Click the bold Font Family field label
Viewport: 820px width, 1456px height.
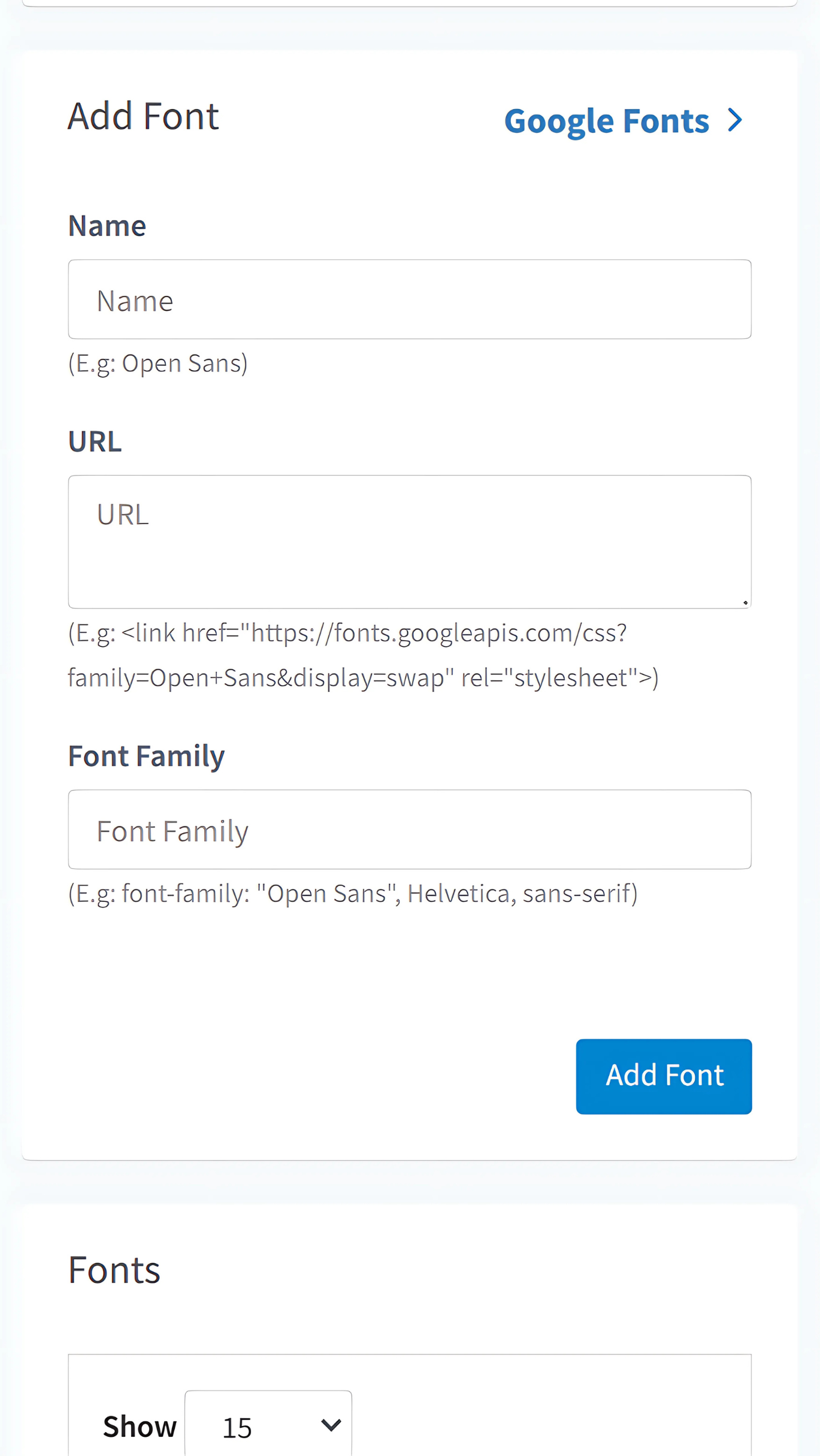146,756
